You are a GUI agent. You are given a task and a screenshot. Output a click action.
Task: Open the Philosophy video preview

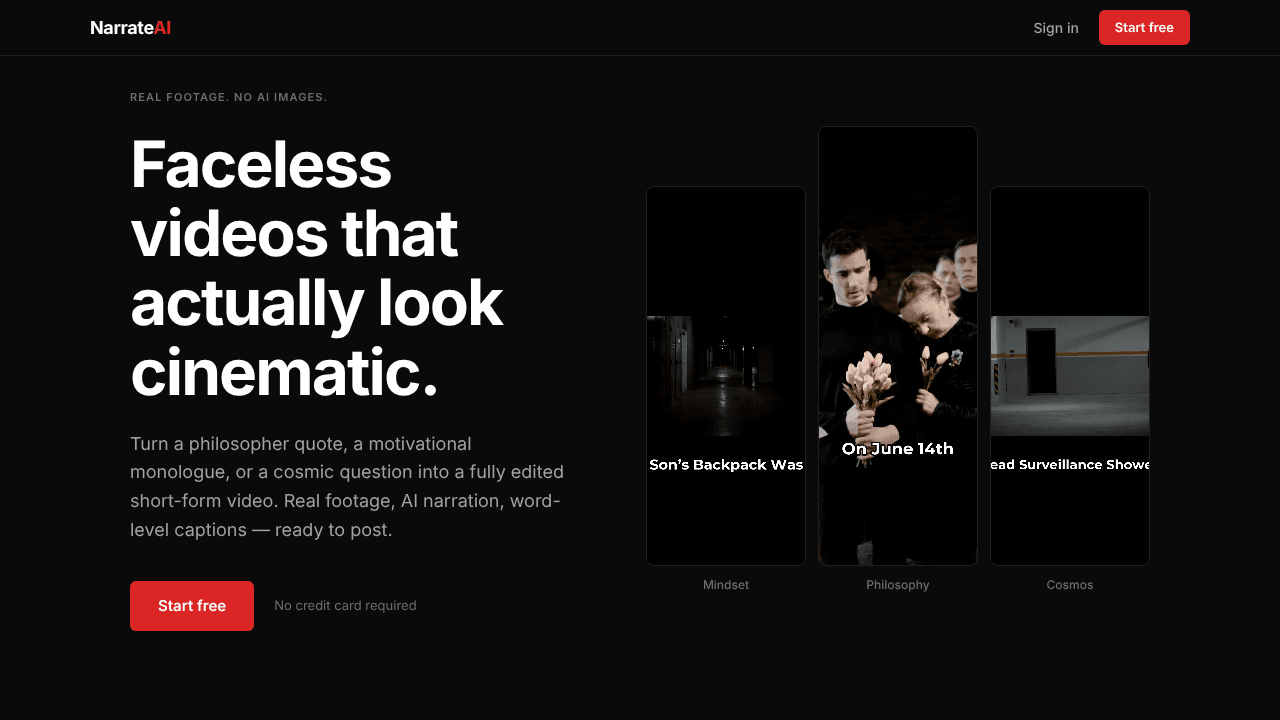898,346
